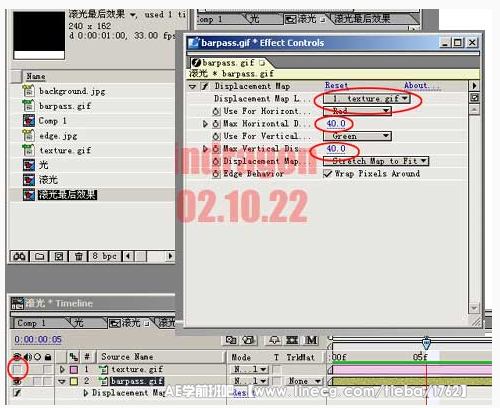500x408 pixels.
Task: Select barpass.gif in the Project list
Action: pos(65,106)
